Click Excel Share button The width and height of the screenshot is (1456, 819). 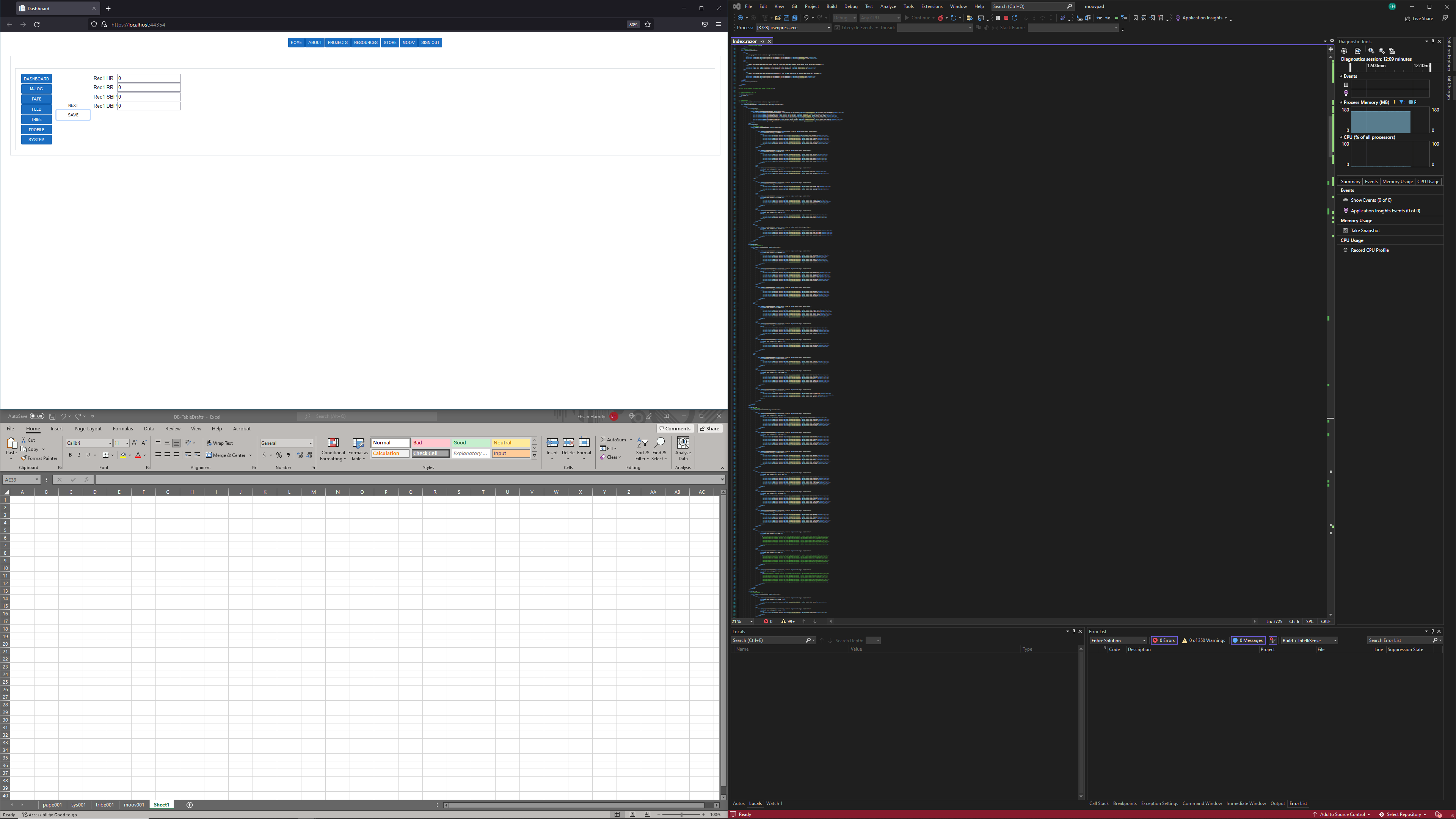click(x=710, y=428)
